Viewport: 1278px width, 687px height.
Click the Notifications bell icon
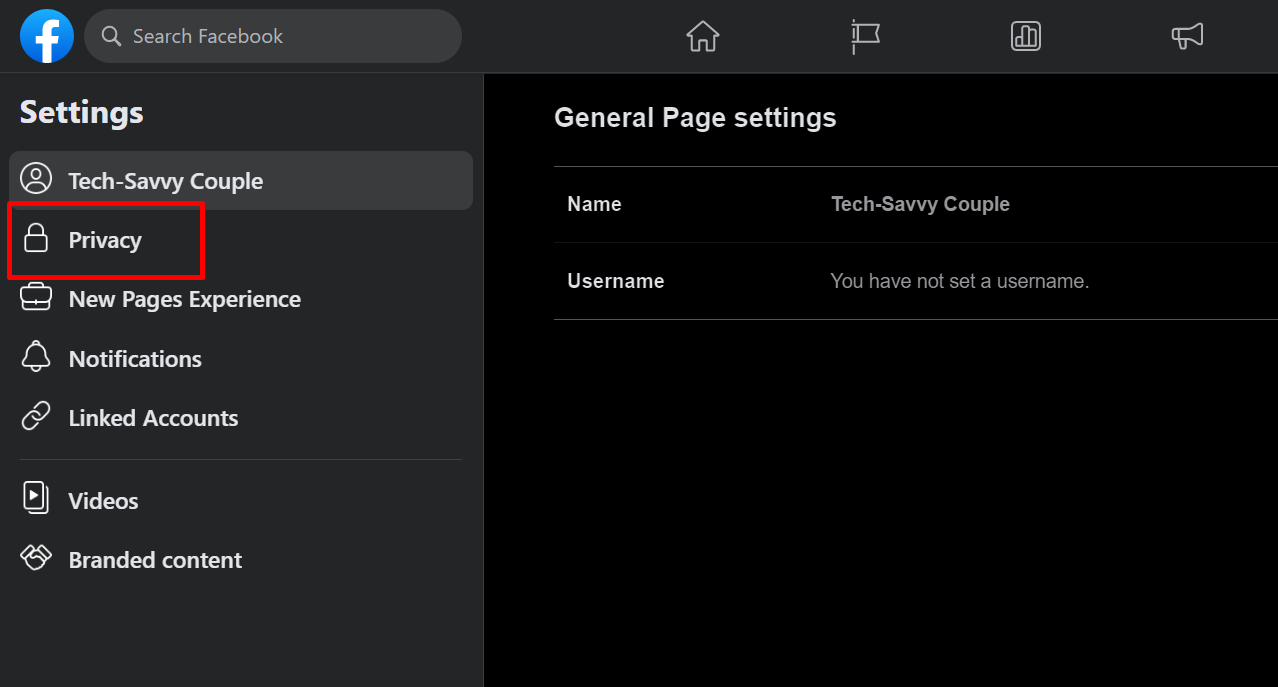click(x=36, y=357)
